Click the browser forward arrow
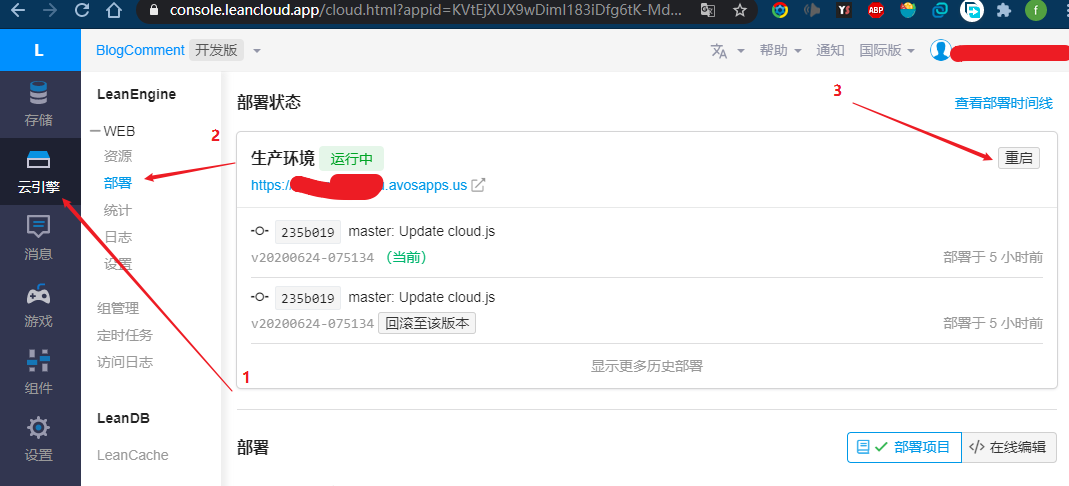Viewport: 1069px width, 486px height. pos(50,10)
